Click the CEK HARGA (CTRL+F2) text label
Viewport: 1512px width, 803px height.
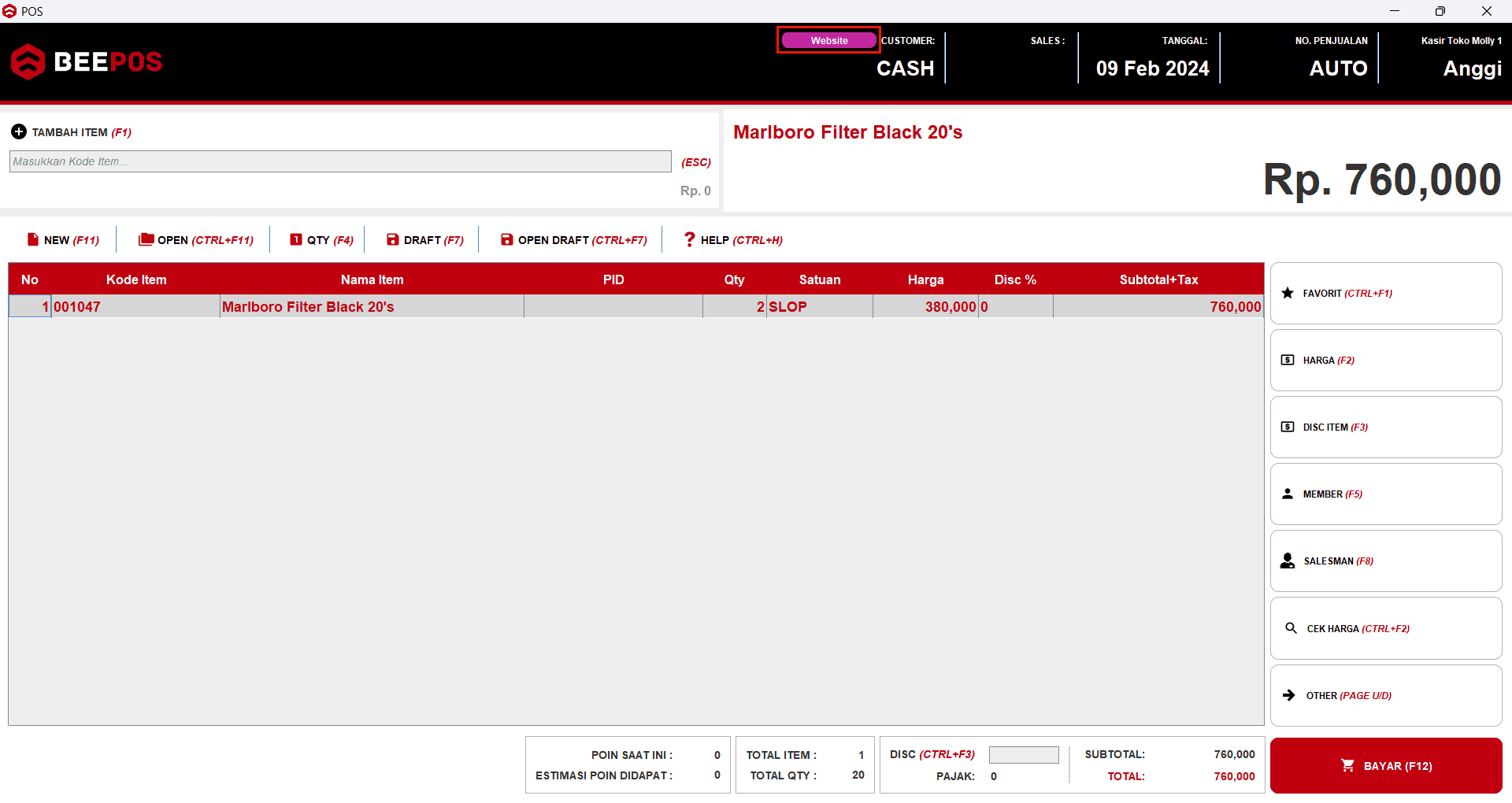click(1358, 628)
